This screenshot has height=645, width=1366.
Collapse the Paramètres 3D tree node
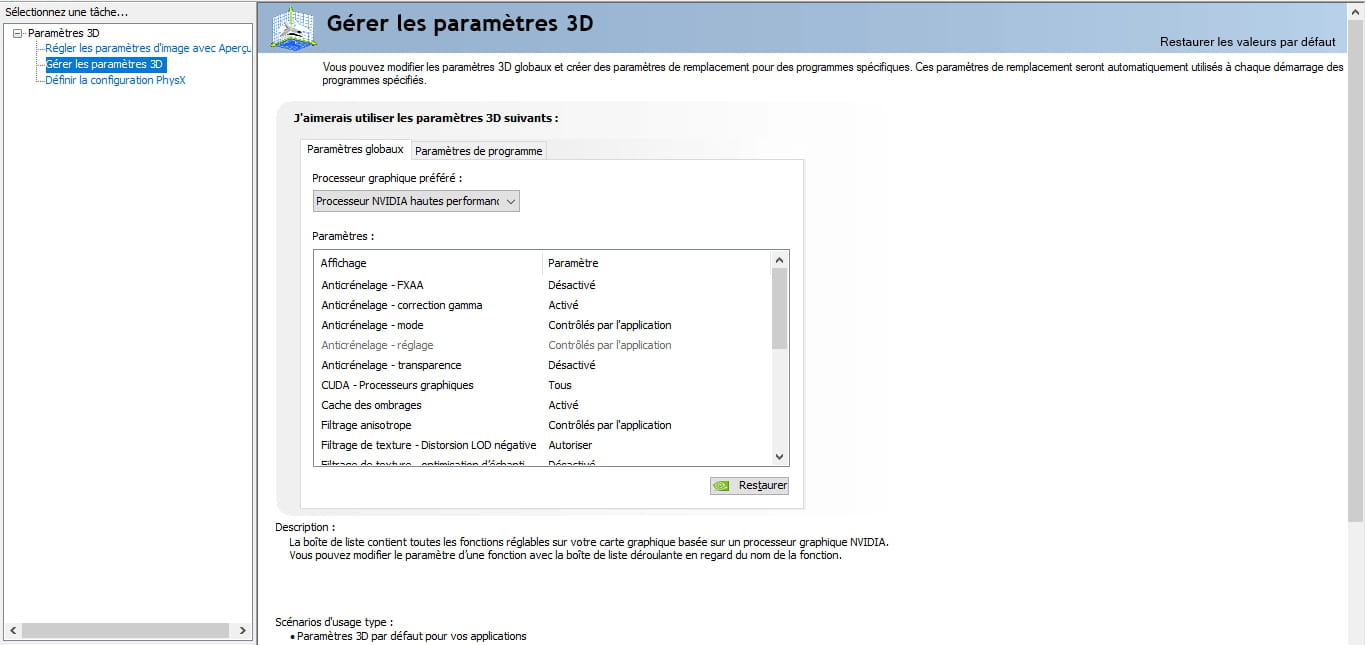(x=18, y=33)
